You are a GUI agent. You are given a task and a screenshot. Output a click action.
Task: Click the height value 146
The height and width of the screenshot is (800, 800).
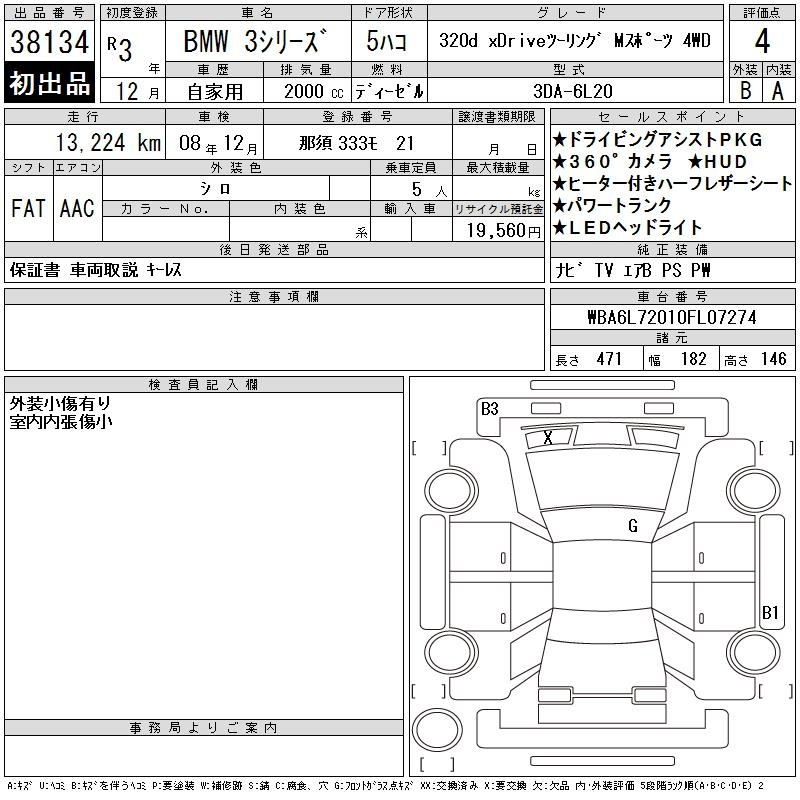coord(773,359)
